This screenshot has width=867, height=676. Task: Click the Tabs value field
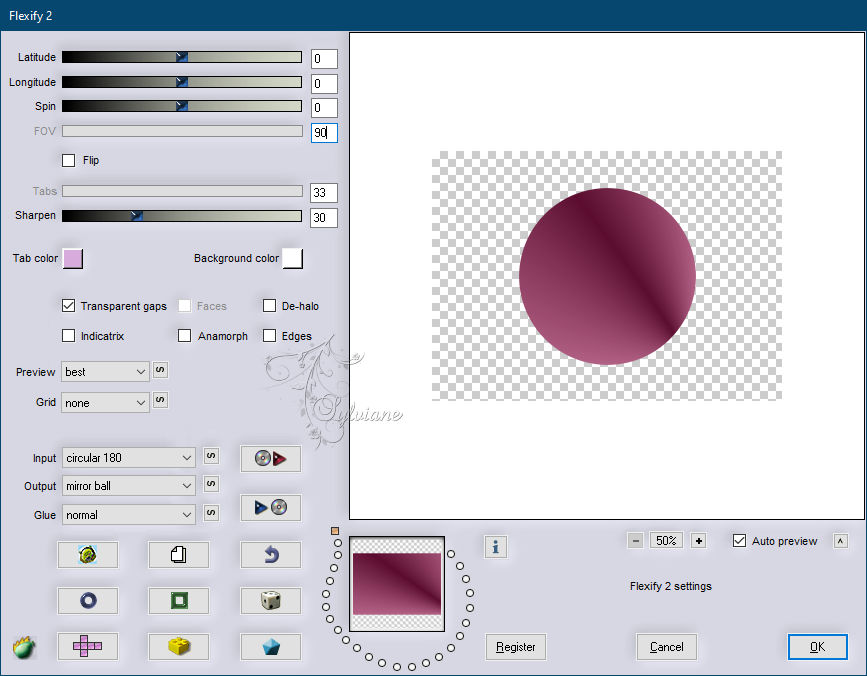pyautogui.click(x=324, y=193)
